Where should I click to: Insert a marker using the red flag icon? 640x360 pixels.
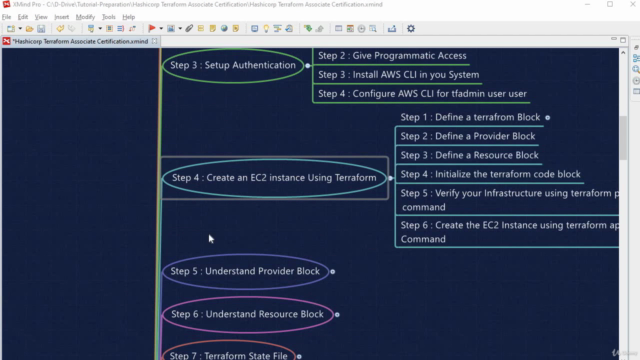[x=152, y=29]
